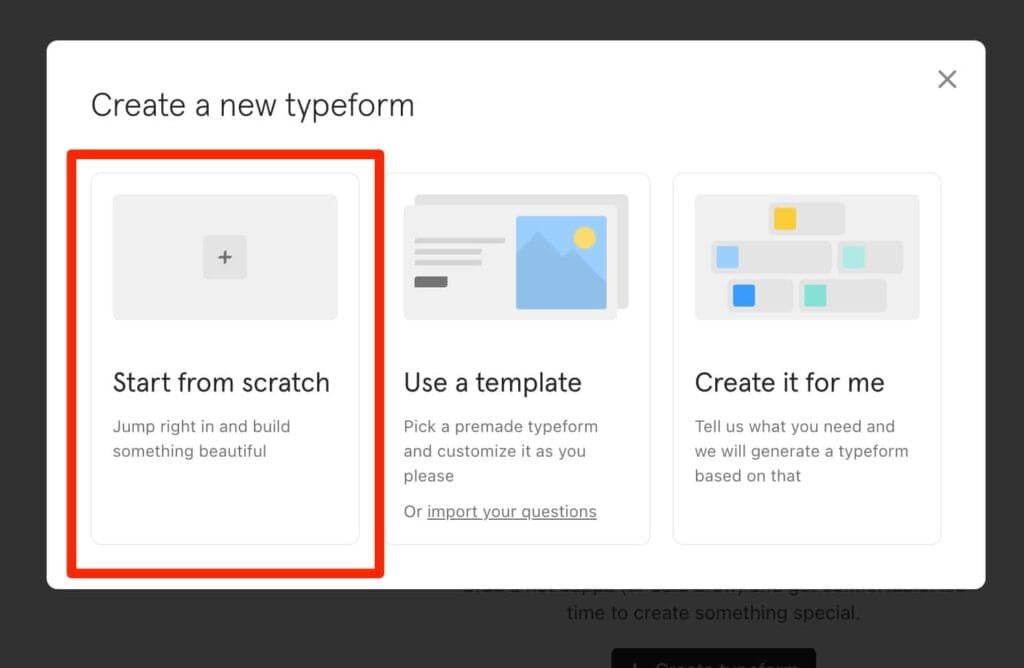Viewport: 1024px width, 668px height.
Task: Click the Create a new typeform heading
Action: click(251, 105)
